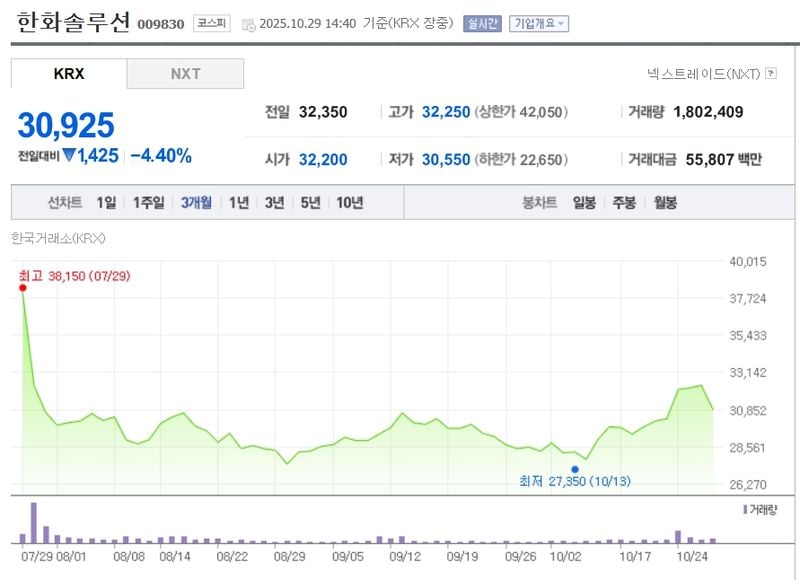
Task: Click the purple 거래량 legend square
Action: (744, 510)
